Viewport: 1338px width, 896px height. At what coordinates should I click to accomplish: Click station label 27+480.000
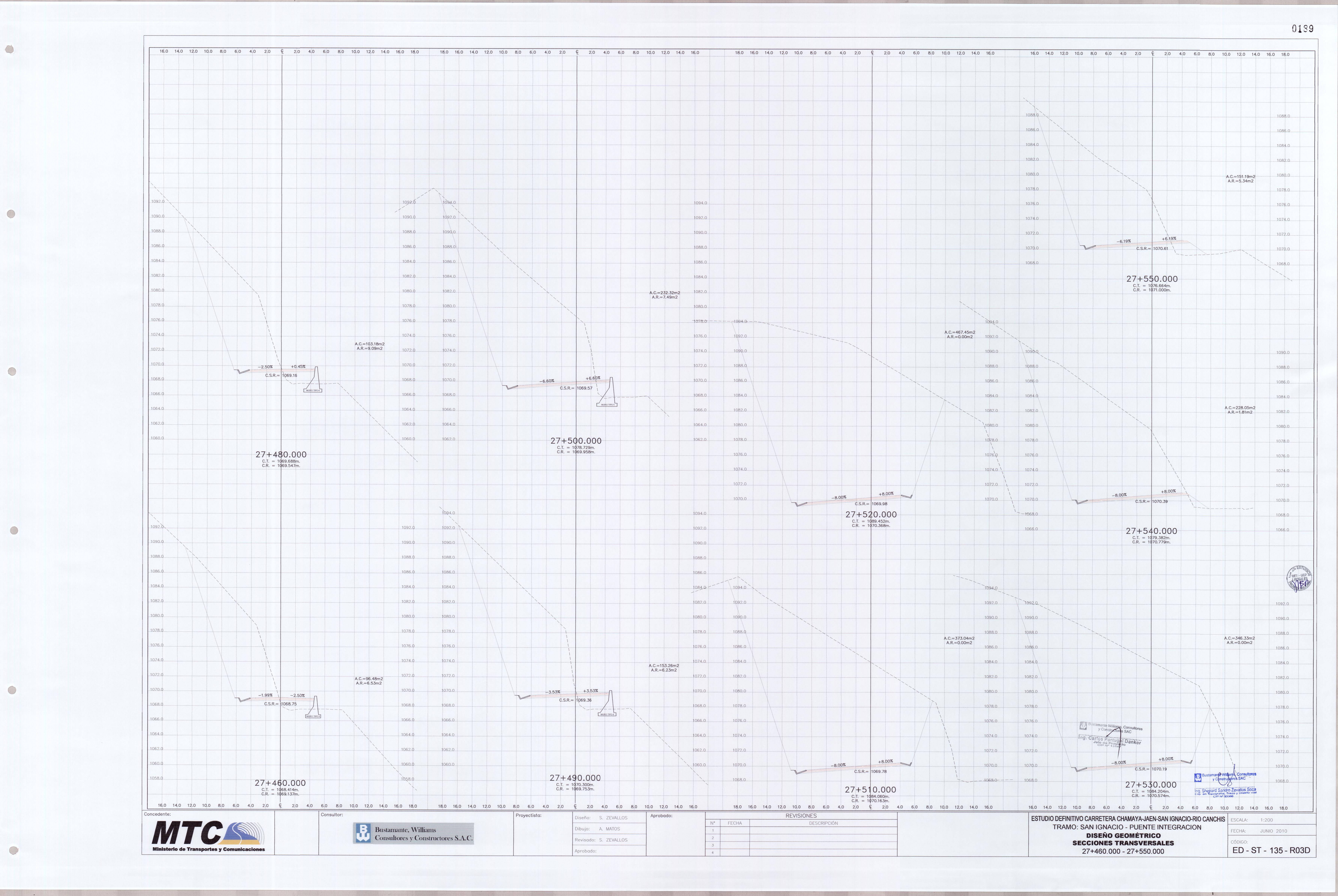click(x=281, y=454)
